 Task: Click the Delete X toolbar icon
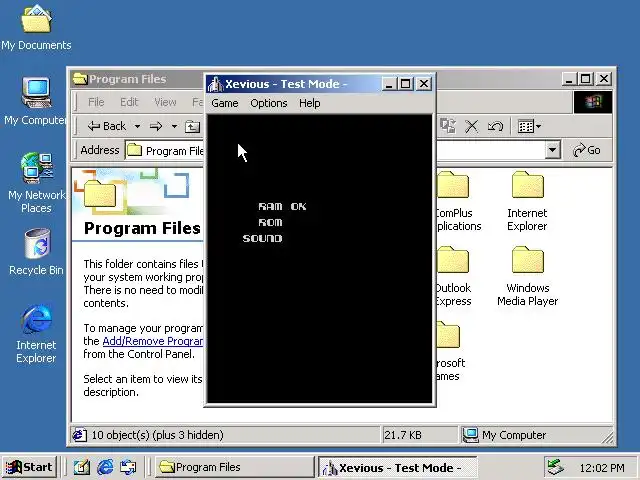click(471, 127)
